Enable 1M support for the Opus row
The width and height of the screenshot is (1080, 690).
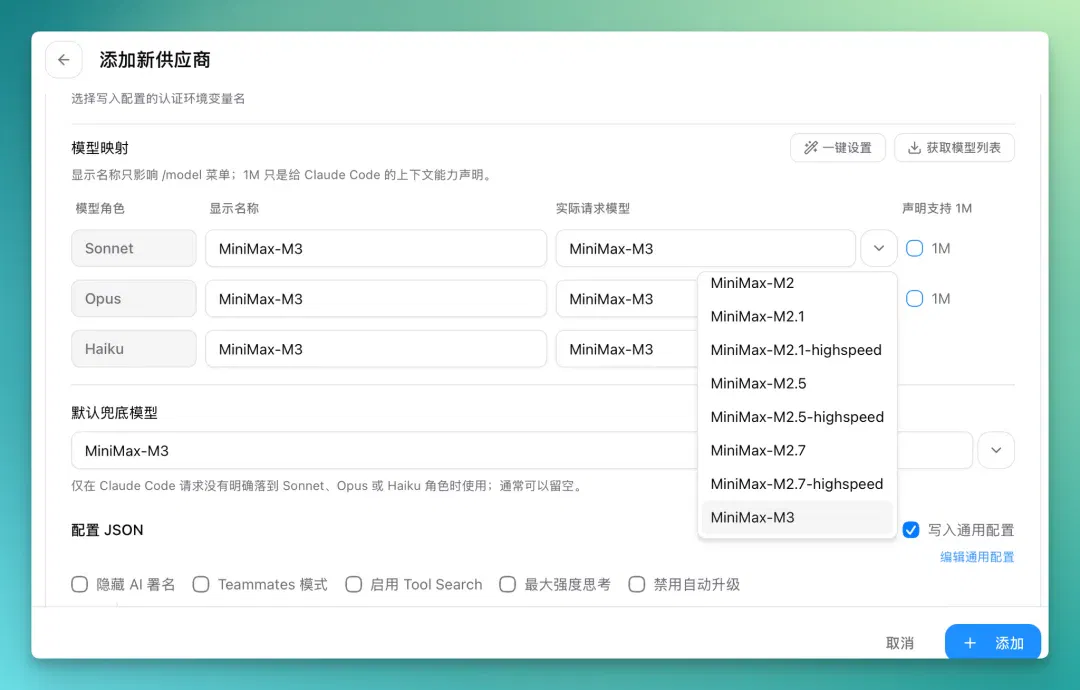915,298
